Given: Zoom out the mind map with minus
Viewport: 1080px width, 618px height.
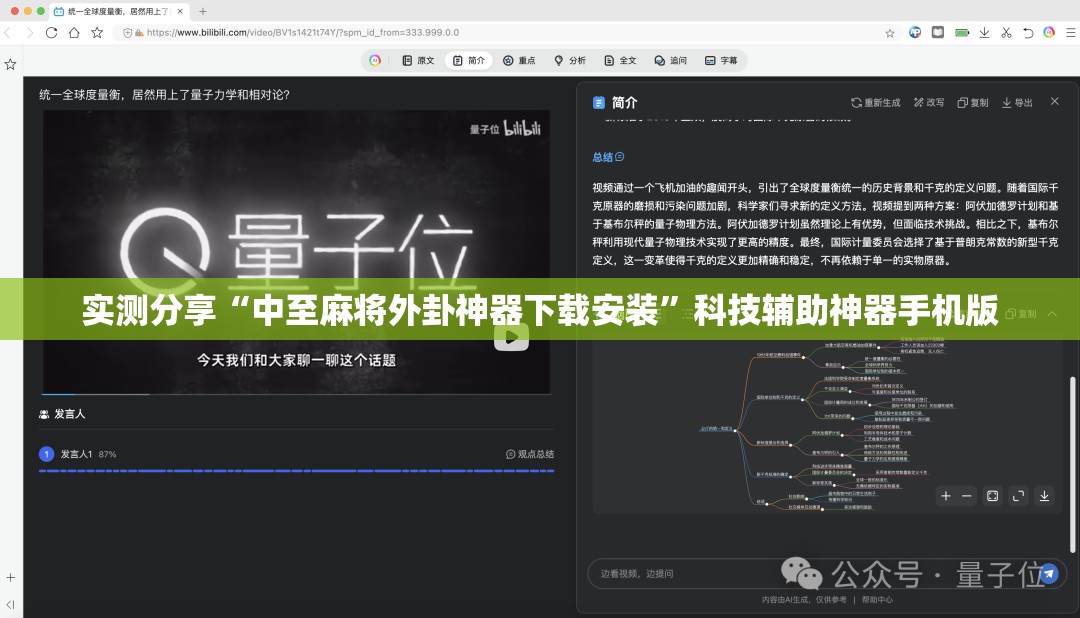Looking at the screenshot, I should [966, 496].
